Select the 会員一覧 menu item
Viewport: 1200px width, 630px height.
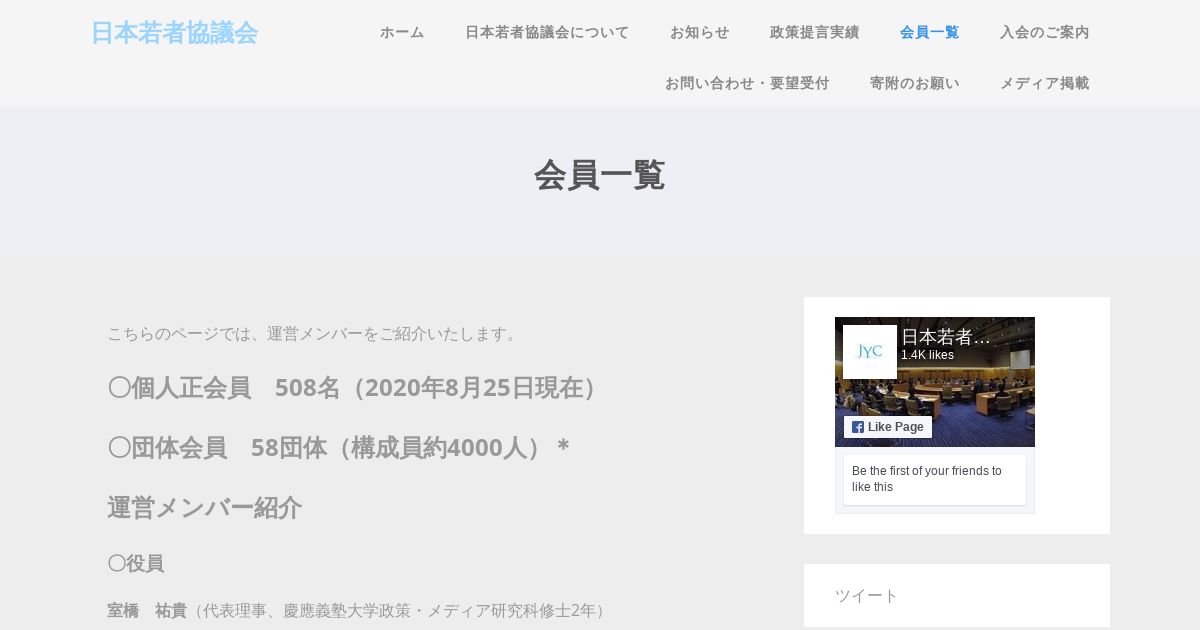click(930, 32)
